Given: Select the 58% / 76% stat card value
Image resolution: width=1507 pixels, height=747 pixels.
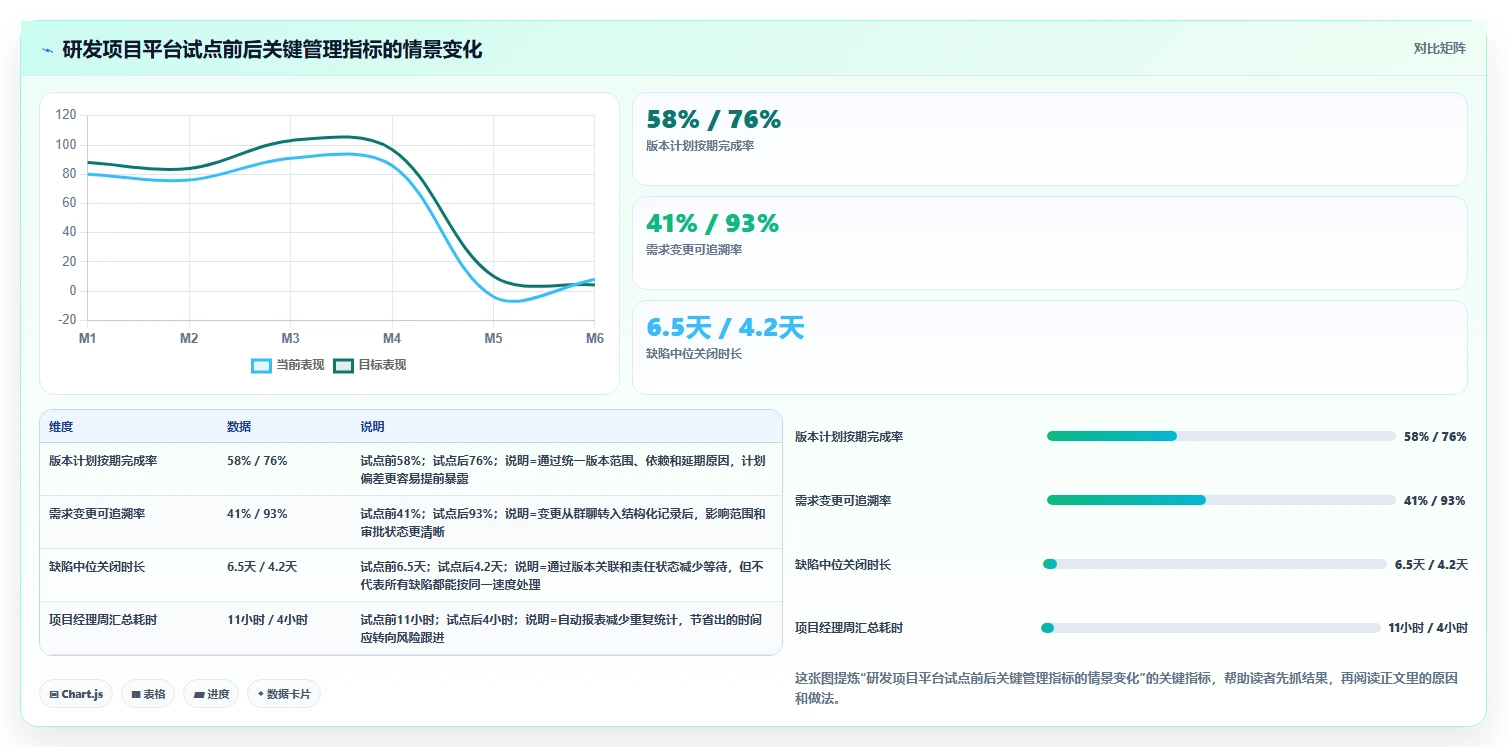Looking at the screenshot, I should click(x=713, y=120).
